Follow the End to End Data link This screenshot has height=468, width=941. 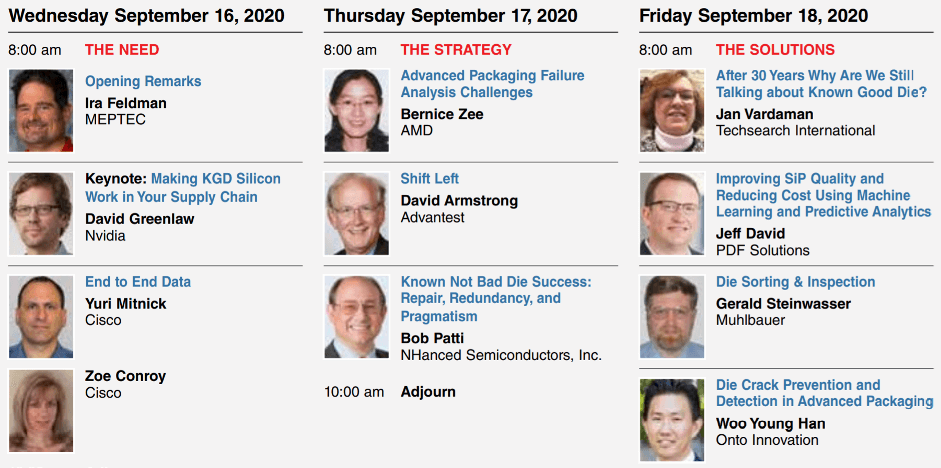(138, 282)
